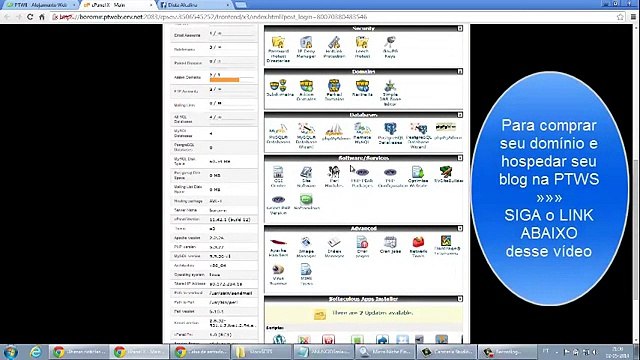640x360 pixels.
Task: Switch to the PTWS Alojamento Web tab
Action: (40, 5)
